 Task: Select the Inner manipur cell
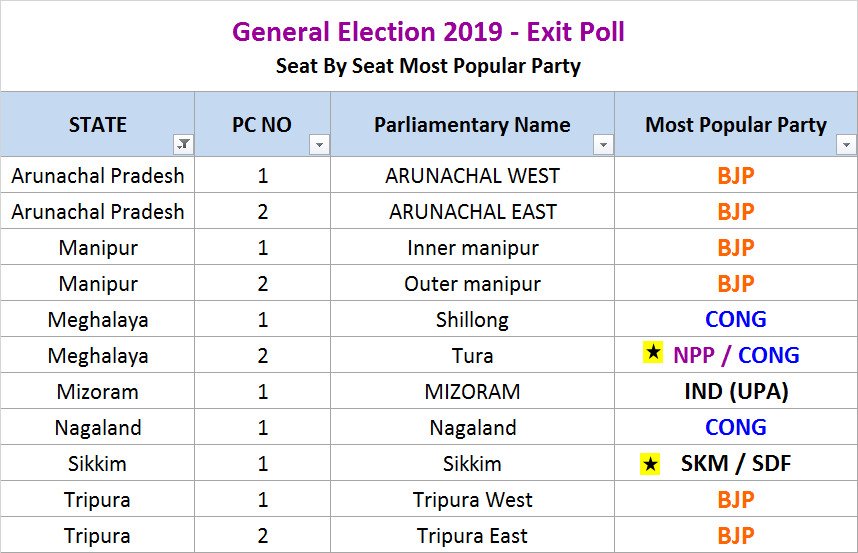pos(472,248)
